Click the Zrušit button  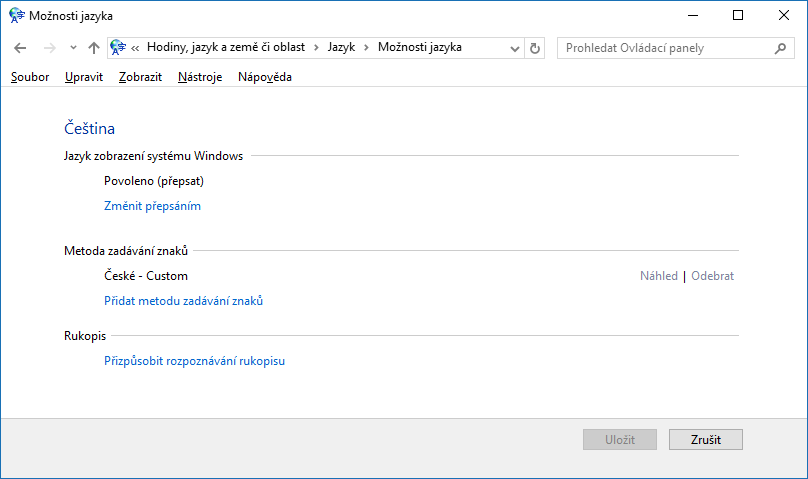coord(706,440)
